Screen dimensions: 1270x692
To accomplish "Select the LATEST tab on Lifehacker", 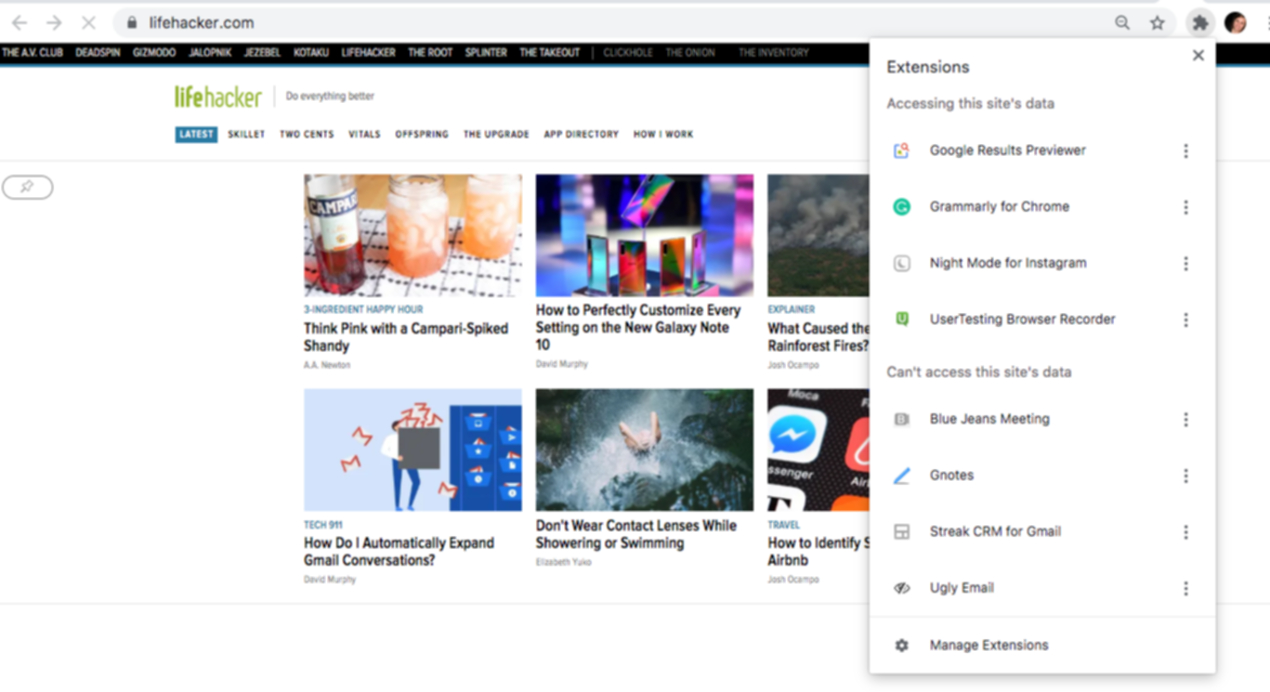I will coord(196,134).
